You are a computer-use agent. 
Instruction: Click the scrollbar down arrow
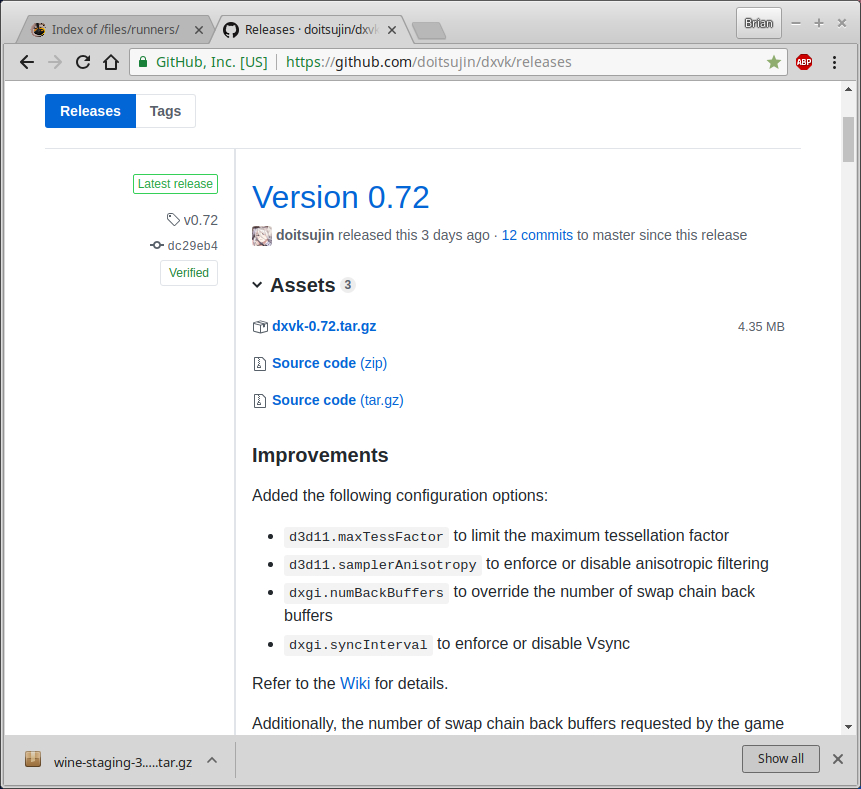click(x=848, y=726)
